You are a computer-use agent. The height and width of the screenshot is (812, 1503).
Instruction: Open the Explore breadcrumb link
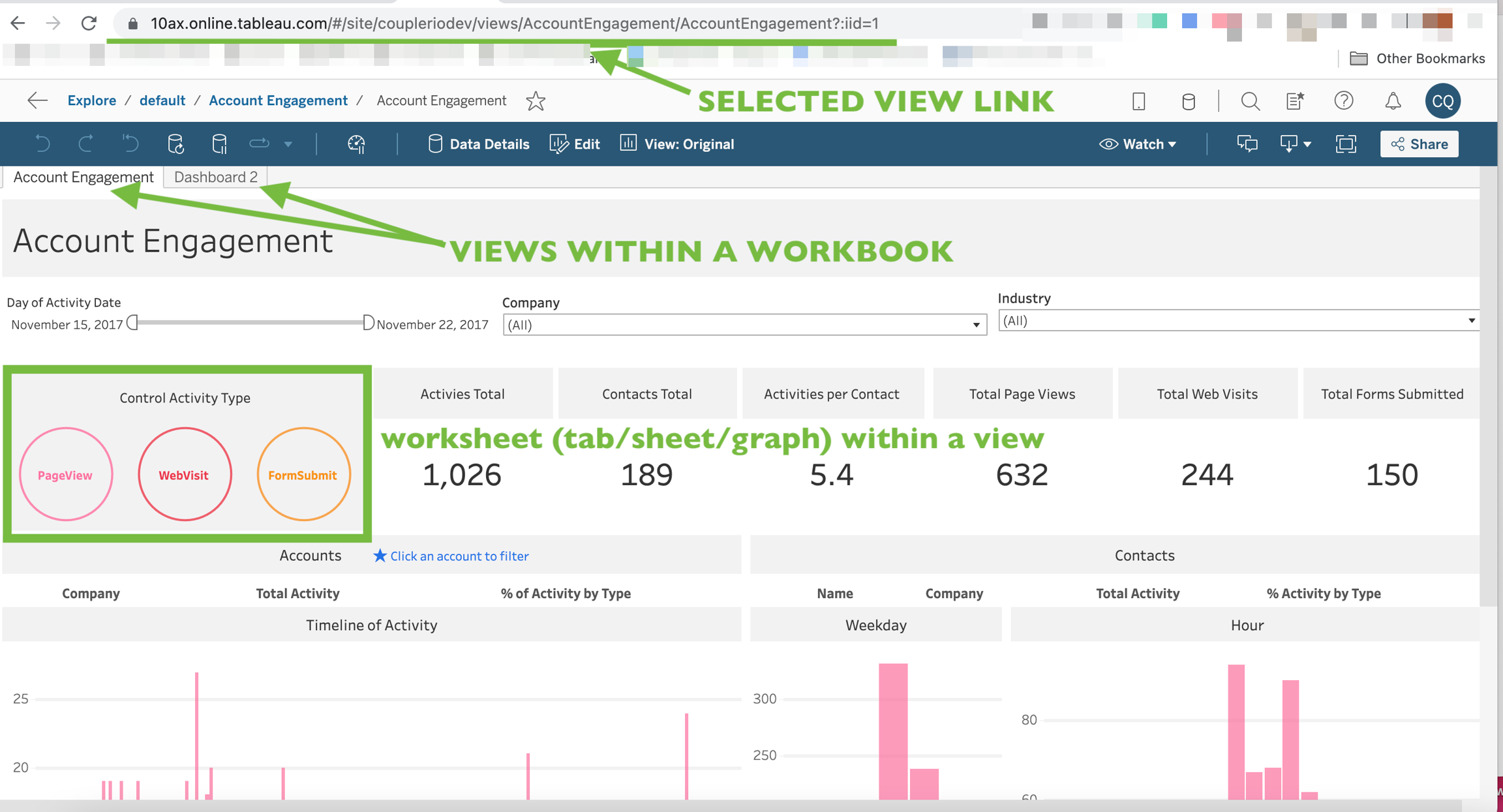click(91, 100)
